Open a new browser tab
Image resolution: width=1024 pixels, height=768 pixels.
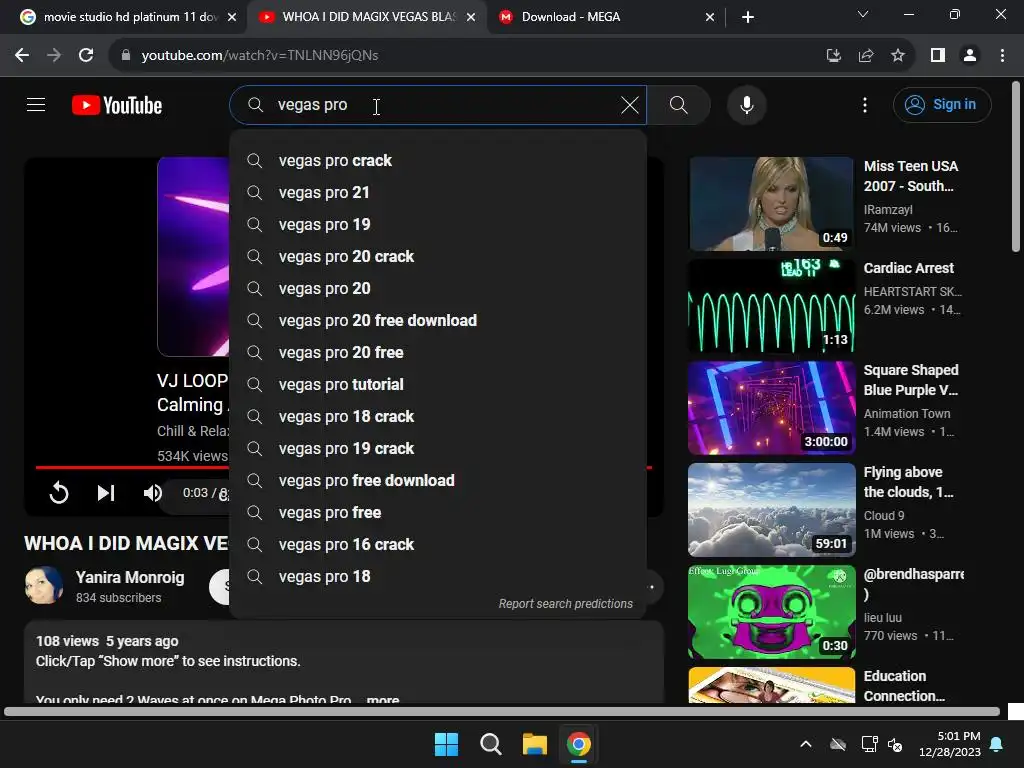click(x=748, y=17)
